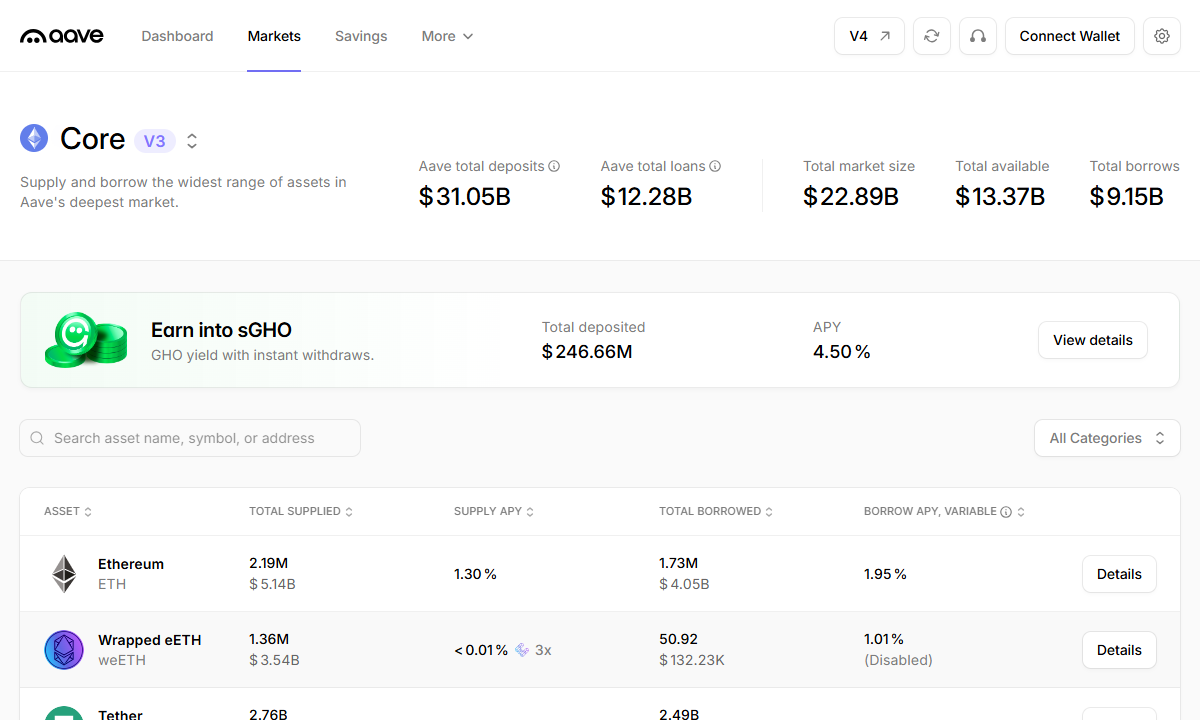
Task: Click the $31.05B total deposits value
Action: (465, 197)
